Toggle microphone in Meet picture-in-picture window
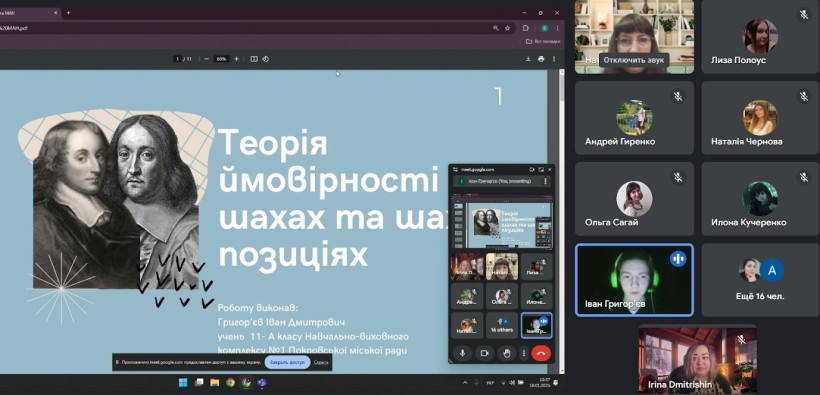 (x=462, y=354)
